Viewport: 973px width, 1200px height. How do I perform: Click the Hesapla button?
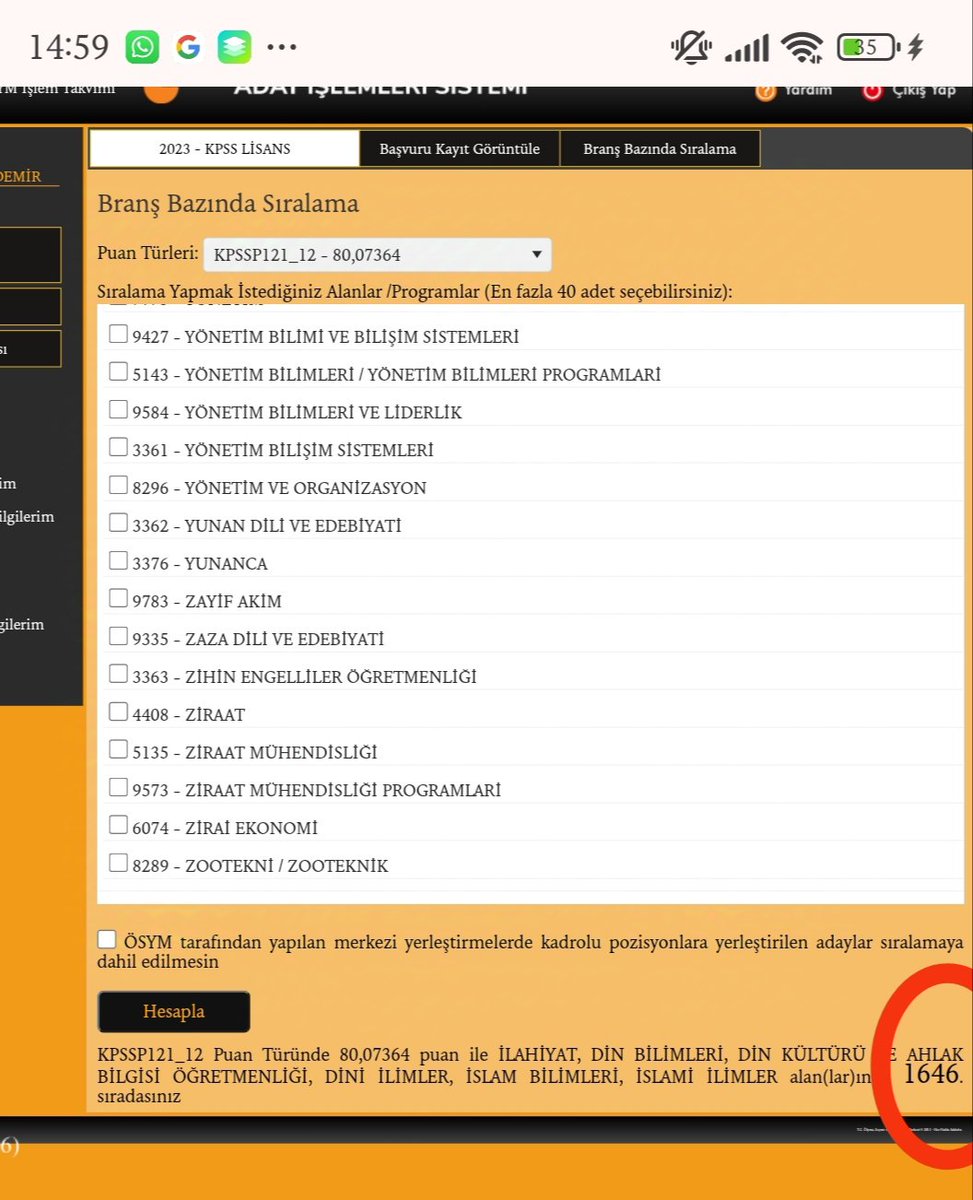[173, 1011]
